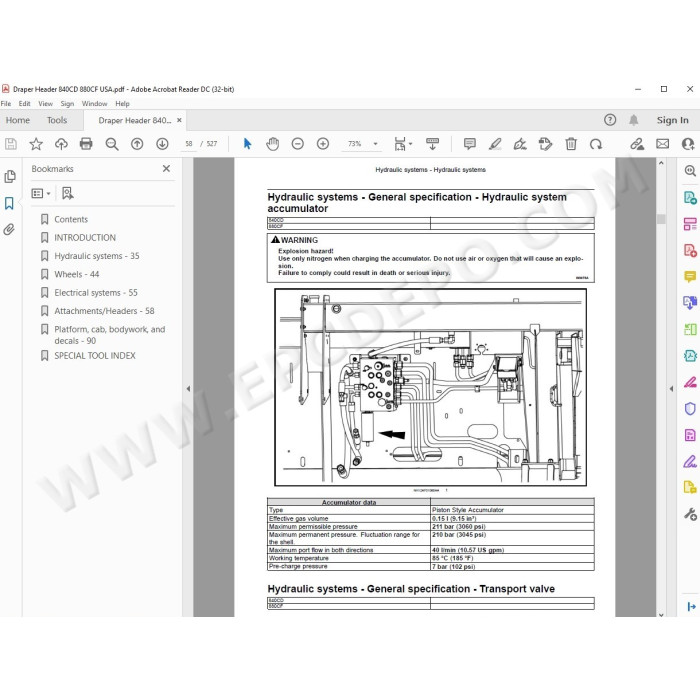The image size is (700, 700).
Task: Click the scrolling mode icon
Action: (432, 144)
